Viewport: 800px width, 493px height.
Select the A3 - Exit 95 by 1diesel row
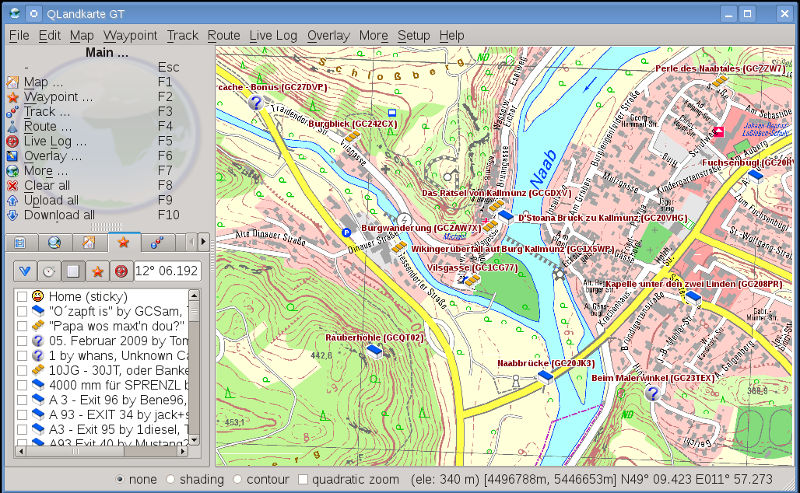pyautogui.click(x=102, y=430)
